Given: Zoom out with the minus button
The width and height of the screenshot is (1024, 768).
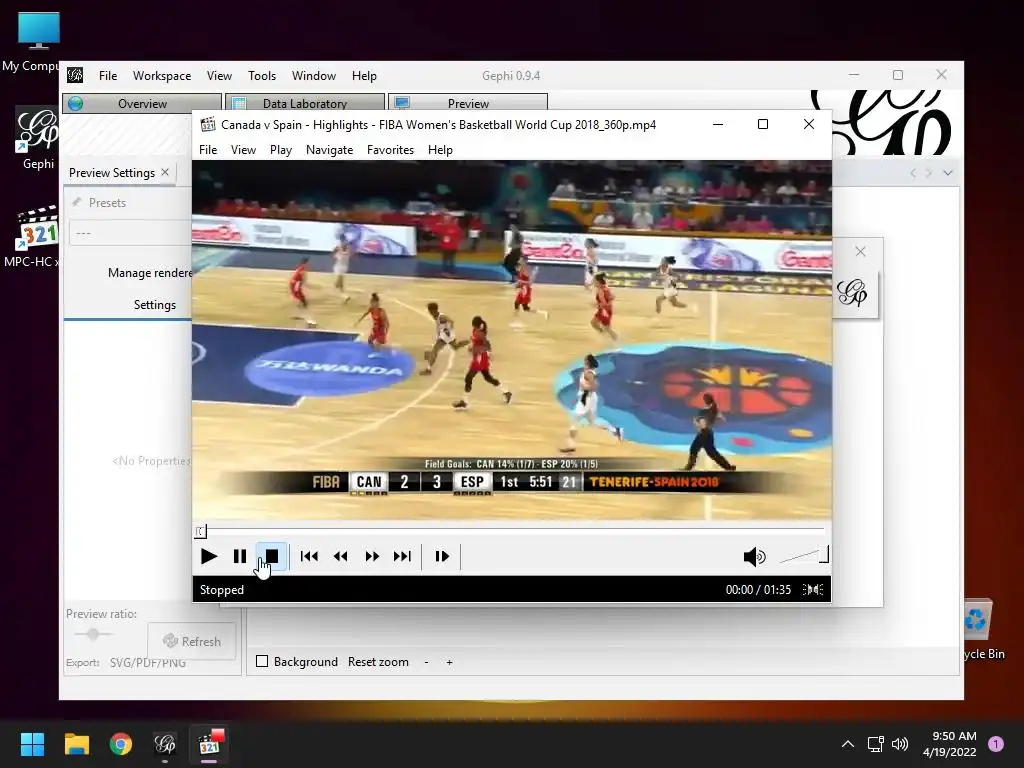Looking at the screenshot, I should 426,662.
